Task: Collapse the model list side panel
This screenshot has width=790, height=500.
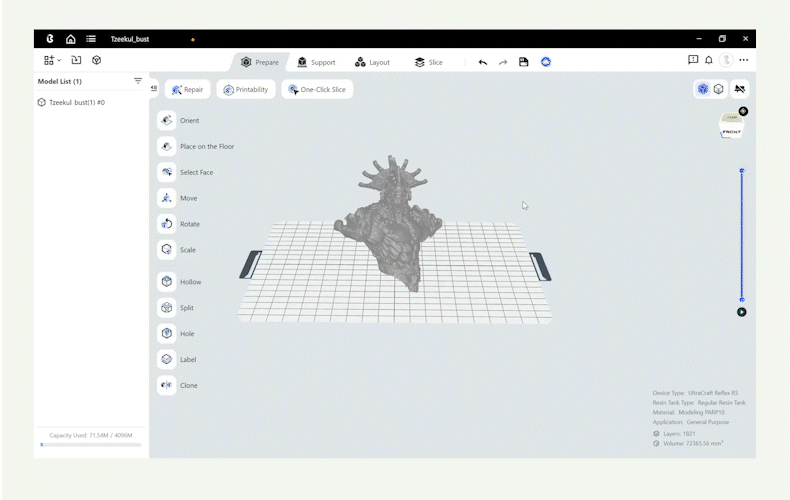Action: pyautogui.click(x=154, y=89)
